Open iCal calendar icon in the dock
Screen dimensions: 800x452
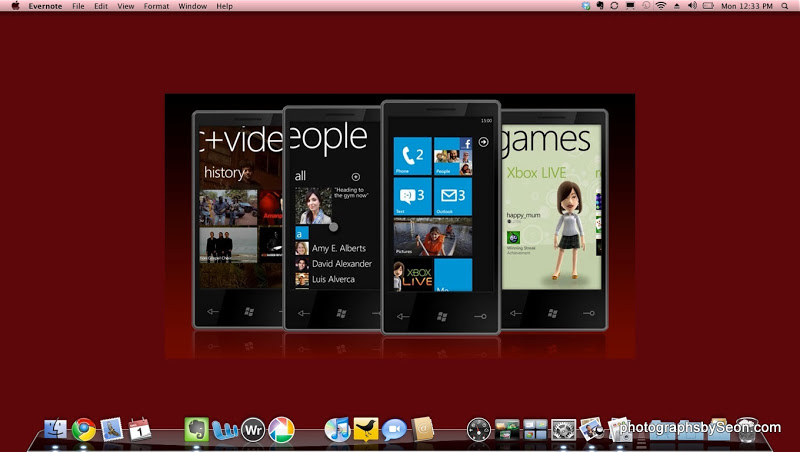(140, 429)
